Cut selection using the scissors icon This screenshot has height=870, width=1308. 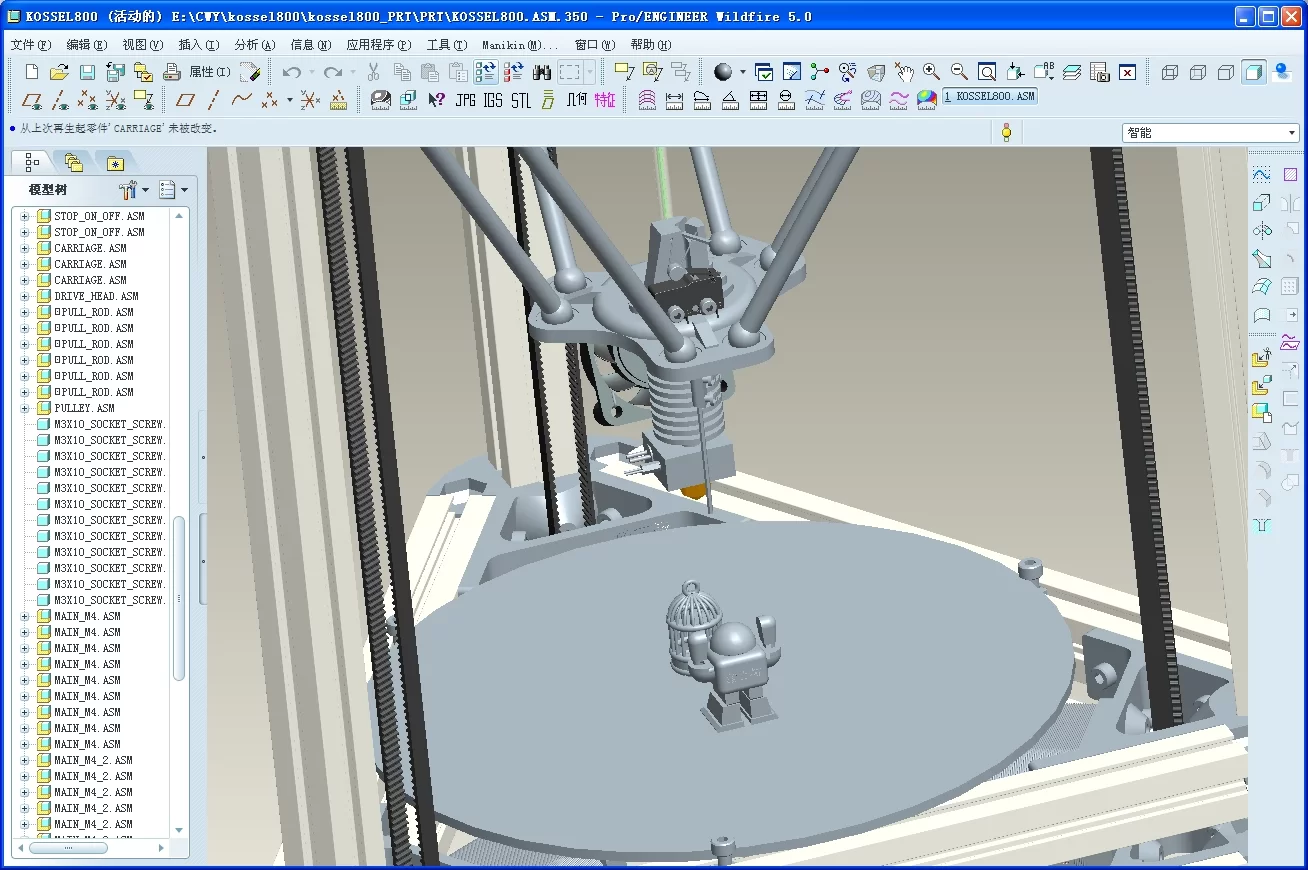[374, 72]
